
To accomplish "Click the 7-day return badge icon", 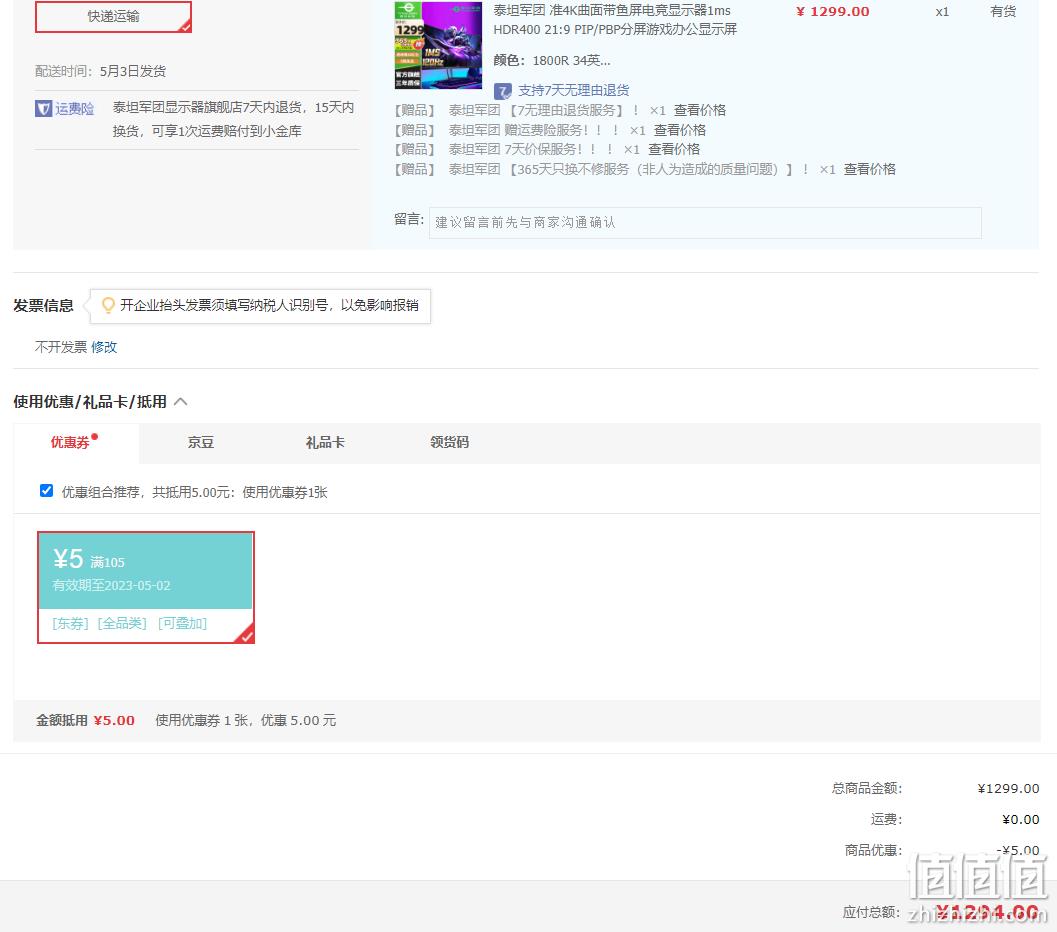I will pos(503,90).
